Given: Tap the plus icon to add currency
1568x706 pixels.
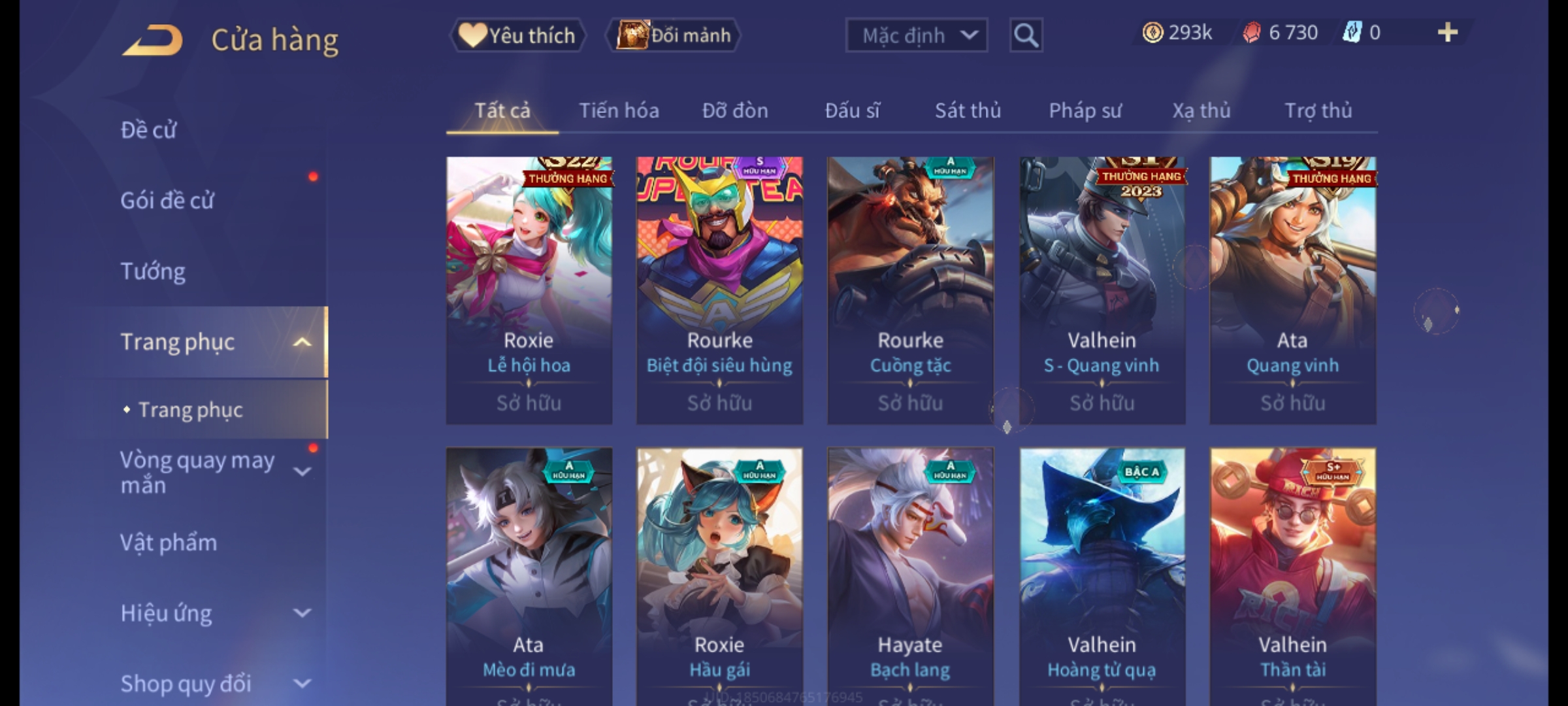Looking at the screenshot, I should [x=1448, y=33].
